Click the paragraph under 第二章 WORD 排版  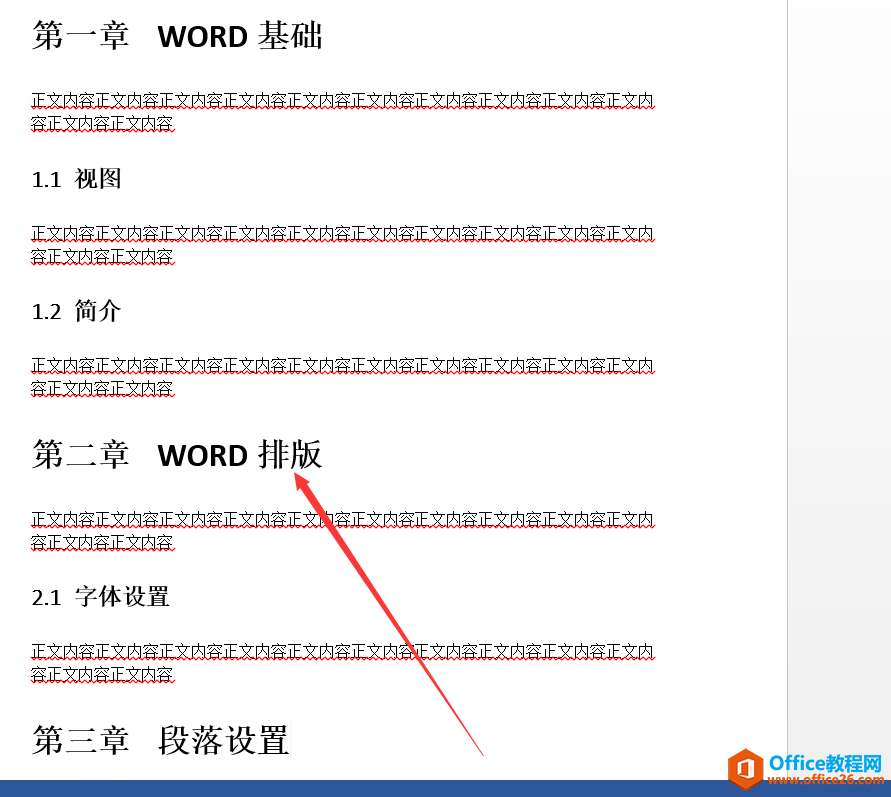point(340,530)
